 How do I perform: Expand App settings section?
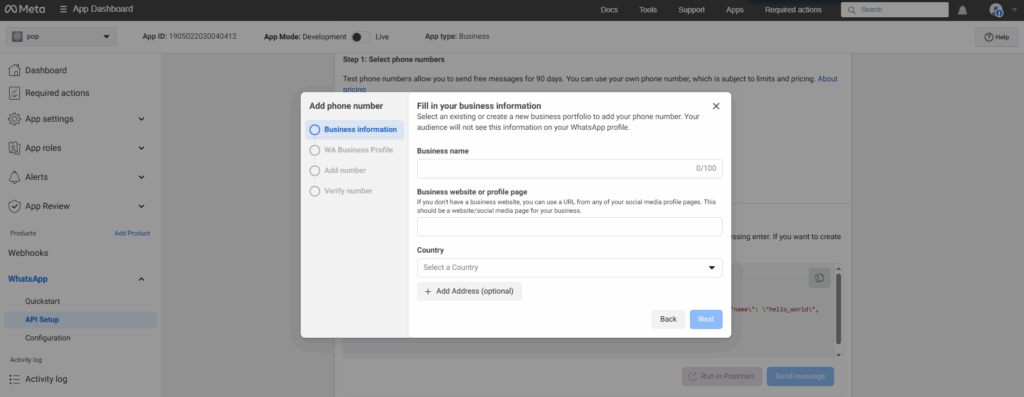141,119
